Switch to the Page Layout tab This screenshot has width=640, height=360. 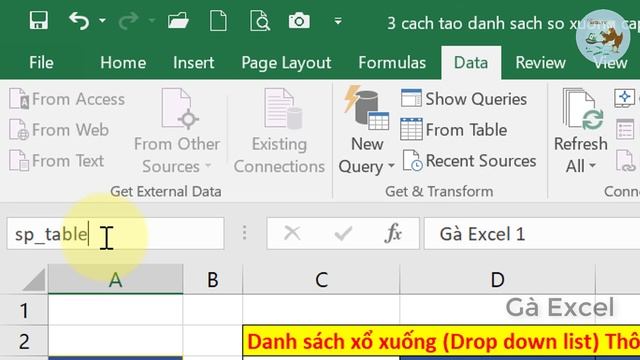tap(286, 63)
